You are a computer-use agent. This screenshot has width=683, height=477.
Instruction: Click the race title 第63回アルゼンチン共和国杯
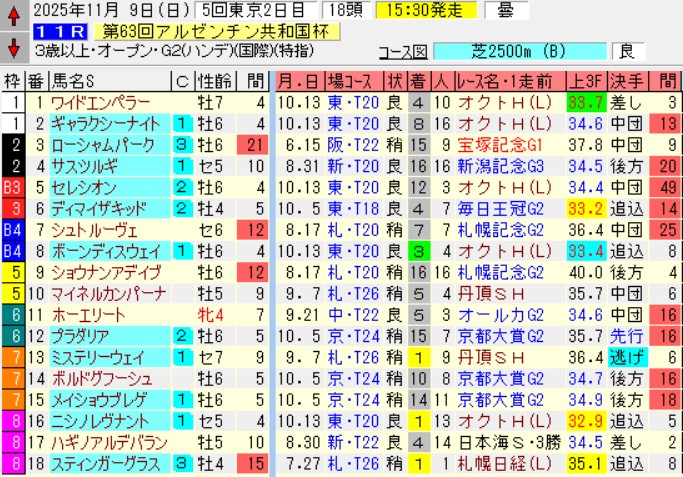pyautogui.click(x=205, y=32)
